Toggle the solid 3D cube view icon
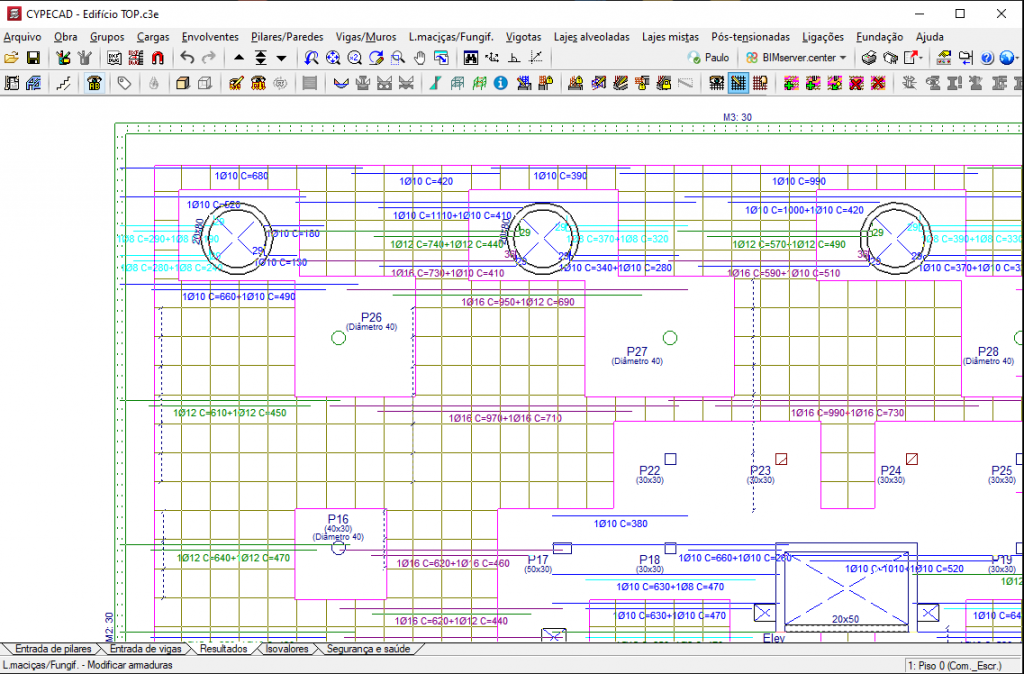 coord(183,83)
